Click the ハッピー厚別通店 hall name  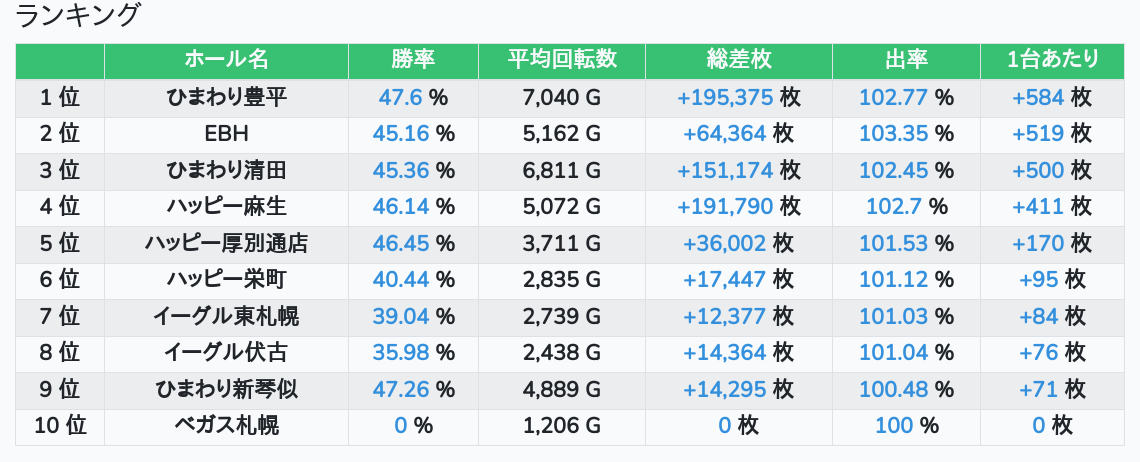point(226,243)
